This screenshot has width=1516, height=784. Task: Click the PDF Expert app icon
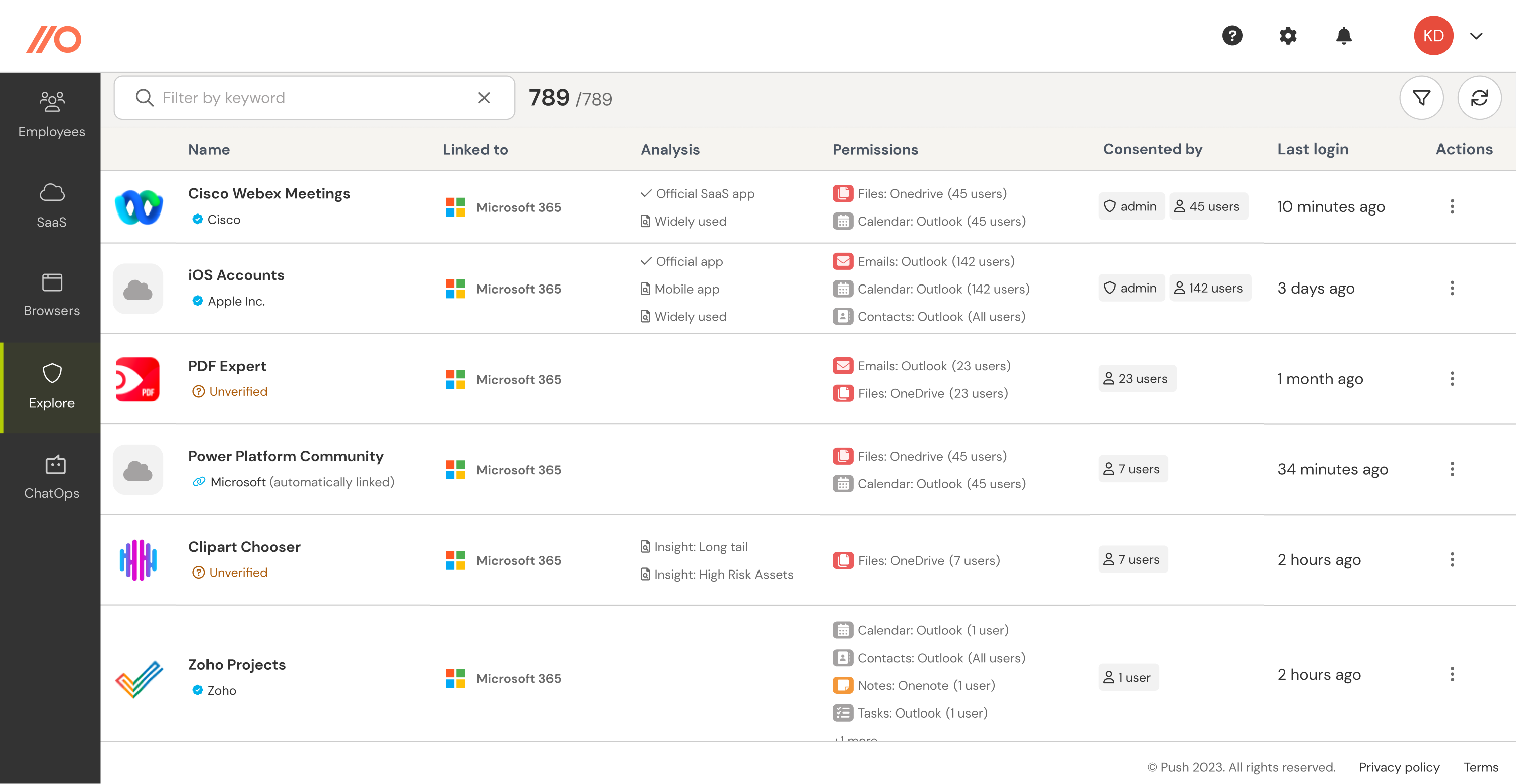pos(137,379)
